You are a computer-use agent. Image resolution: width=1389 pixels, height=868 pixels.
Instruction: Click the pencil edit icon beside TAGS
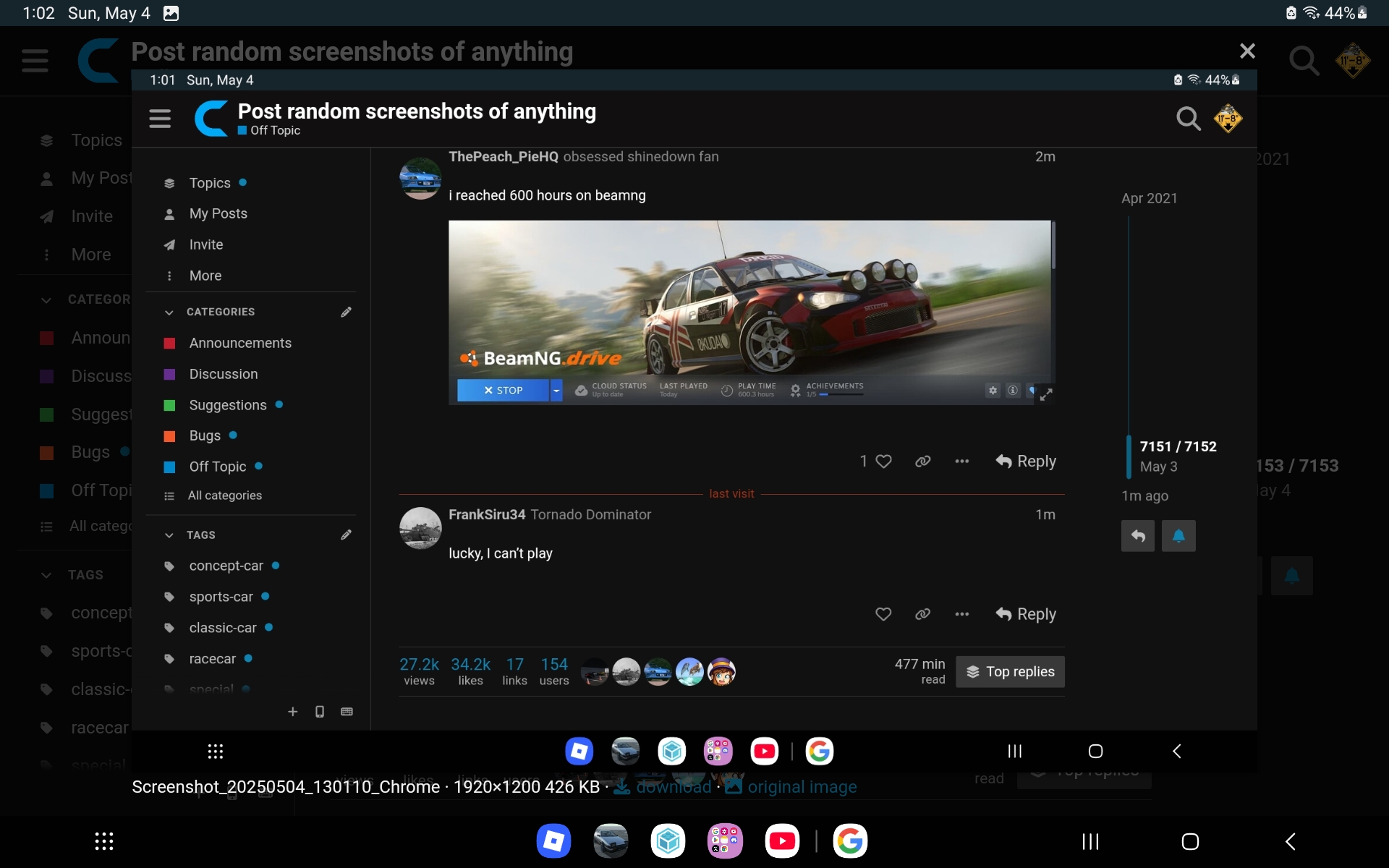(x=346, y=535)
